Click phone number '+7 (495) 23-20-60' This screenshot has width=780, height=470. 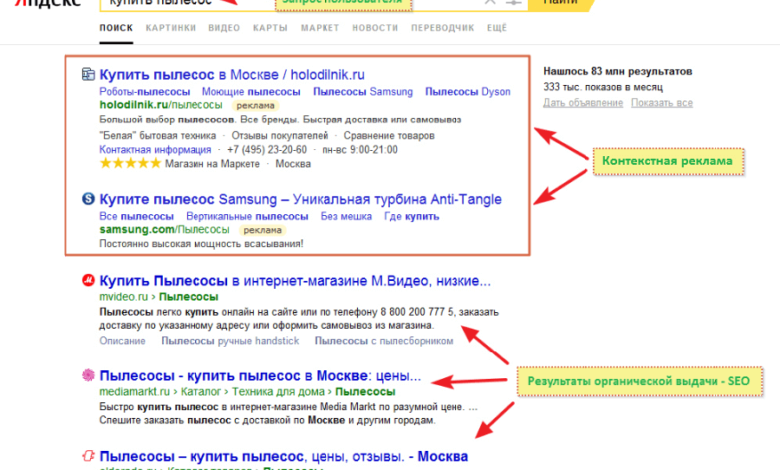pyautogui.click(x=267, y=150)
